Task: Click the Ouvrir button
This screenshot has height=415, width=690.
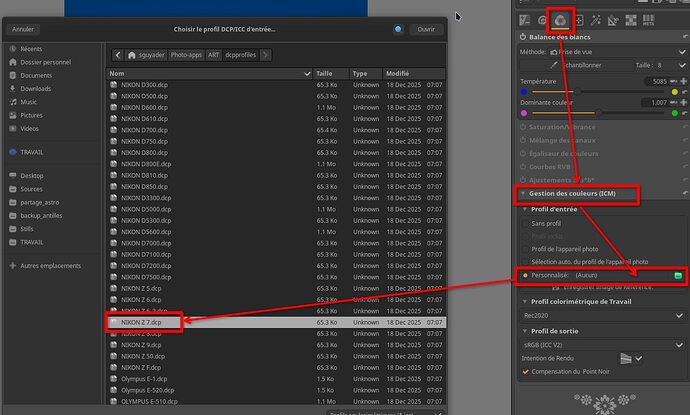Action: 426,29
